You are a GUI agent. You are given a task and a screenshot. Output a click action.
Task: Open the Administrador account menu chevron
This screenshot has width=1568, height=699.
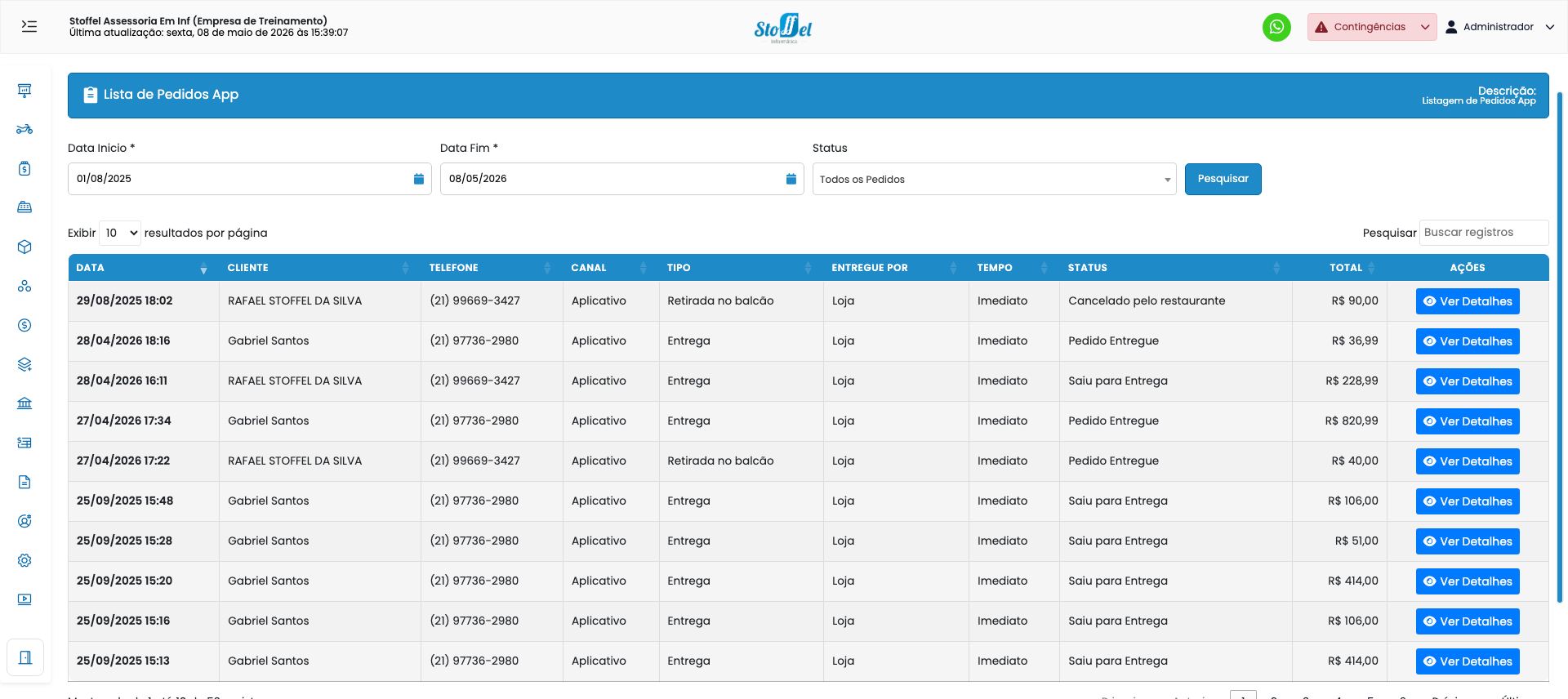(1550, 27)
